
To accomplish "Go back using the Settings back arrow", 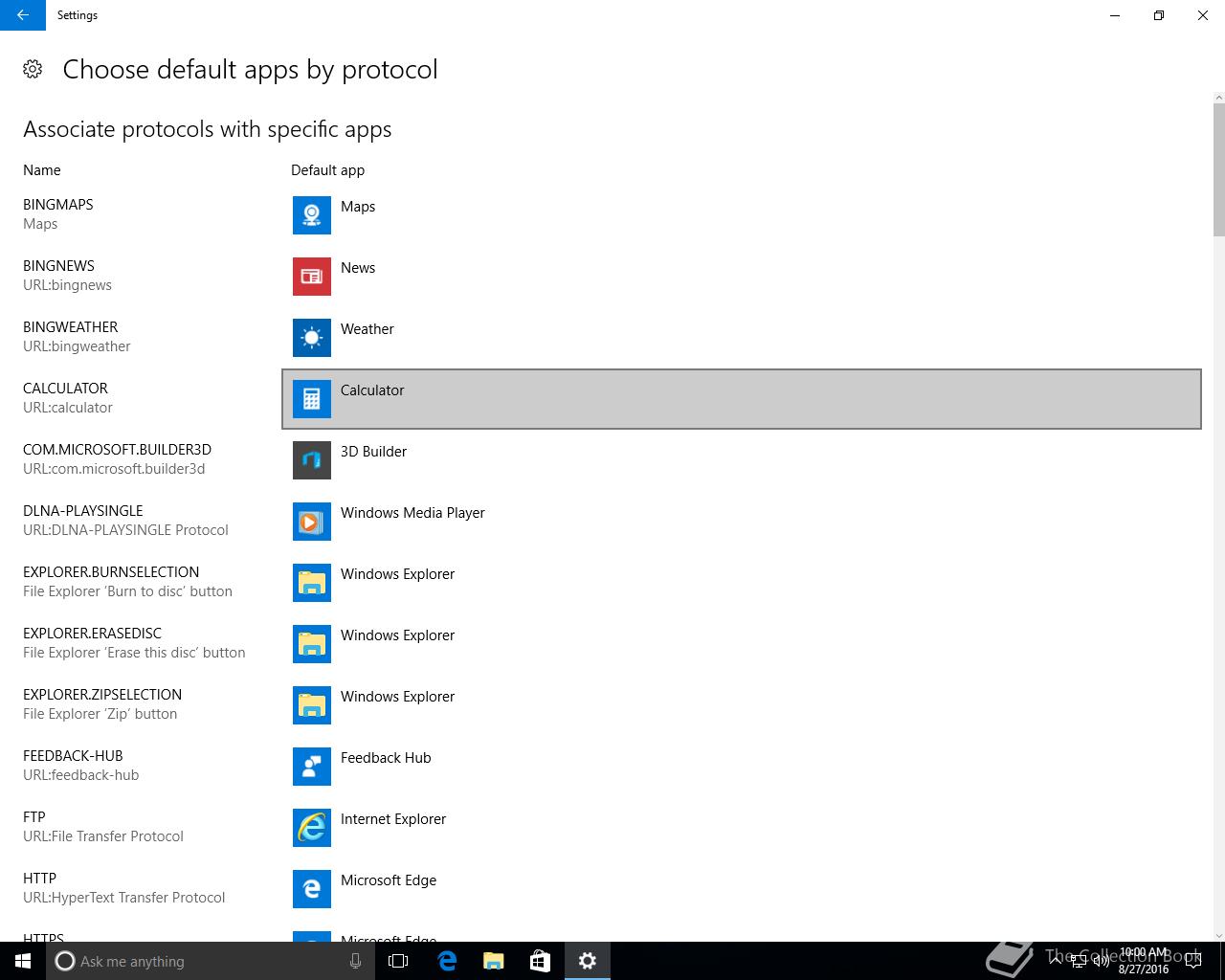I will (x=23, y=15).
